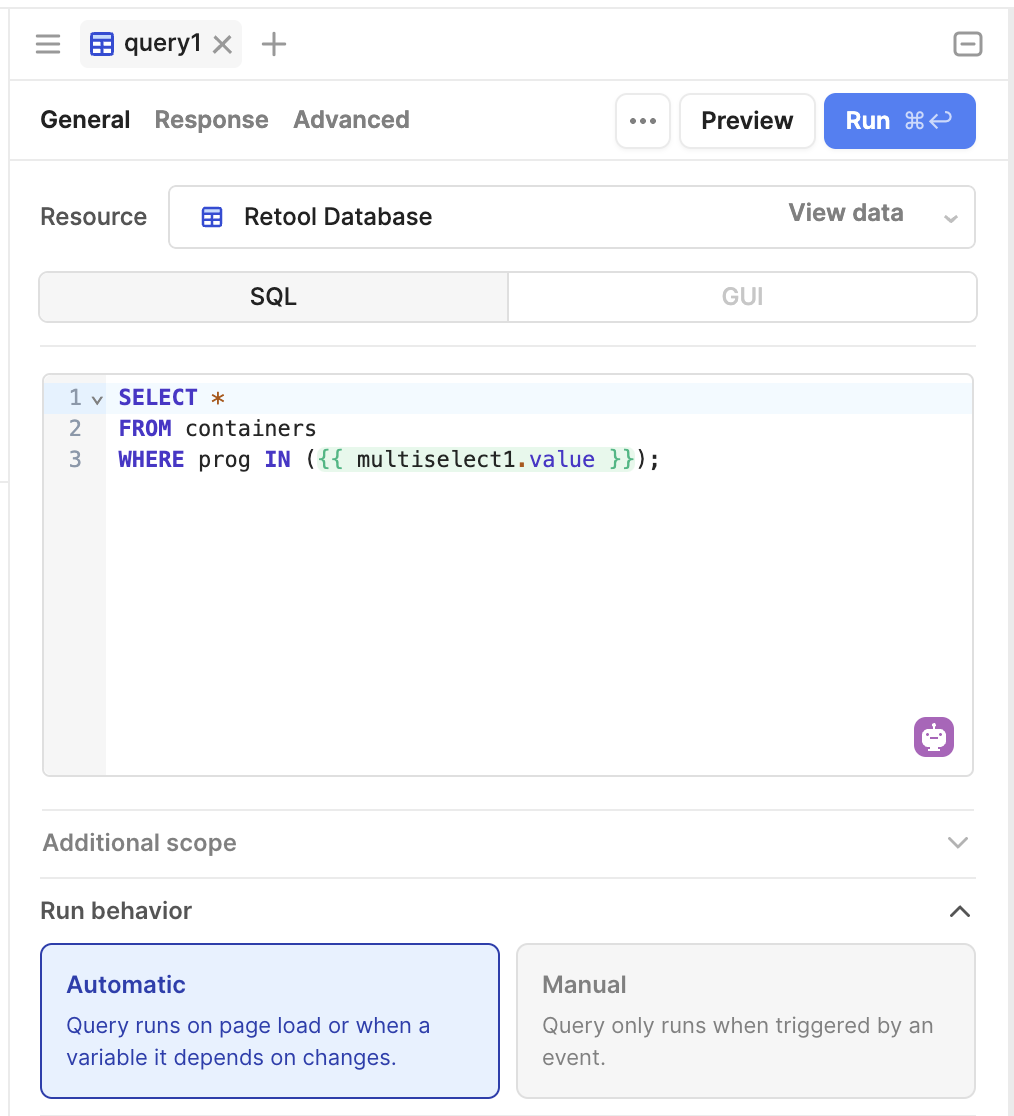Click the Retool Database resource icon

coord(212,216)
